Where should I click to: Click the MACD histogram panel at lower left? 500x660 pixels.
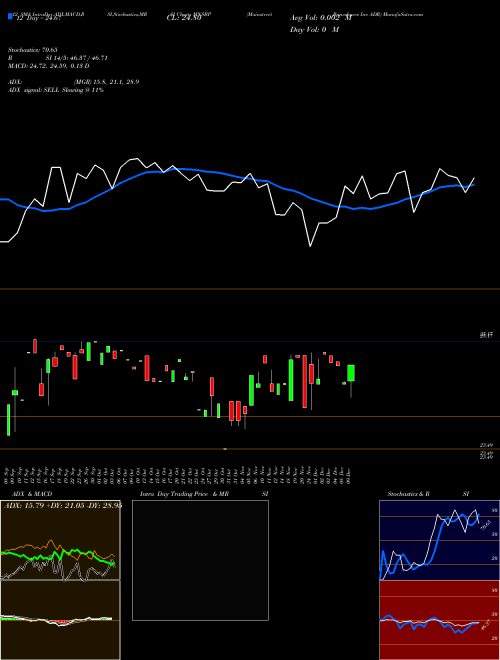60,620
